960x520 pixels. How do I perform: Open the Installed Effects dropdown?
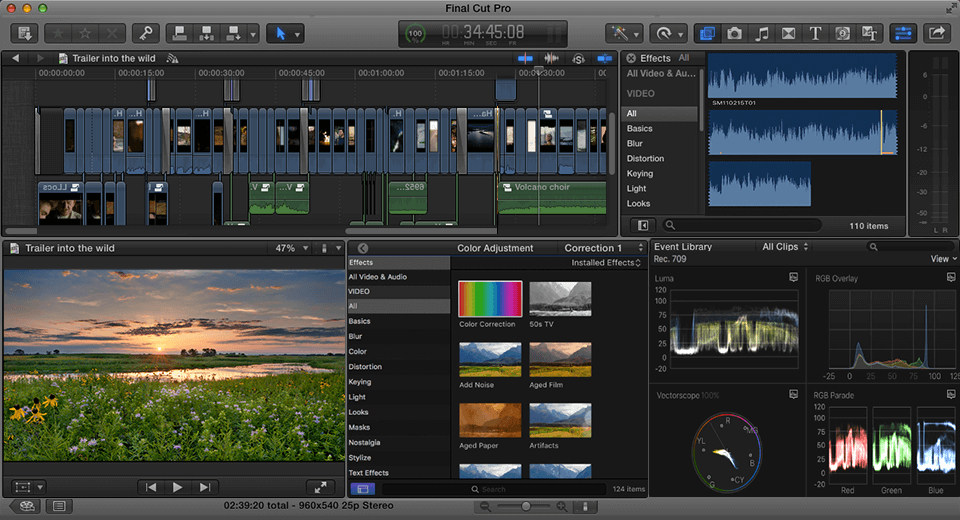[606, 262]
